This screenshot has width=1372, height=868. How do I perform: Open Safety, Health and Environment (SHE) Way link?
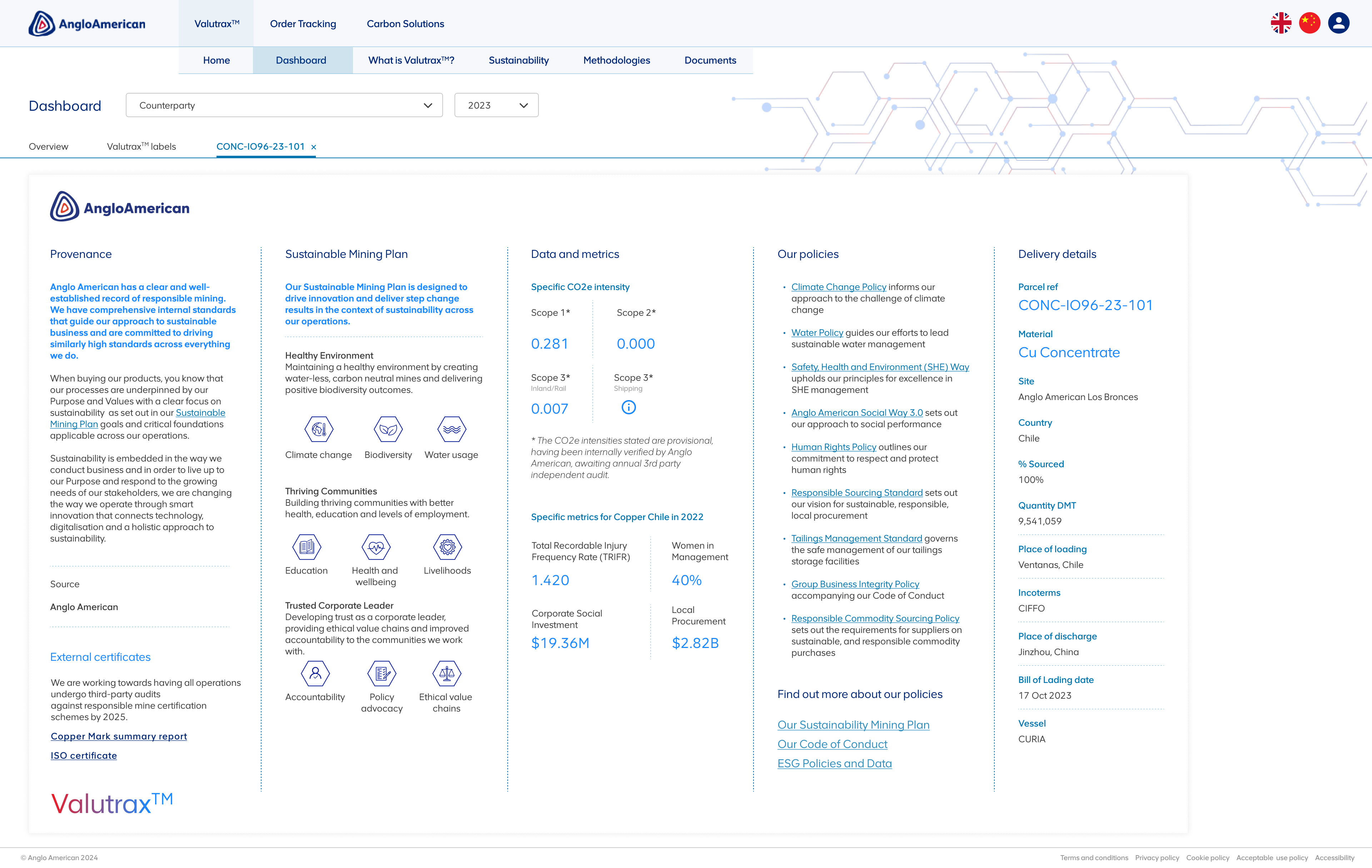880,367
